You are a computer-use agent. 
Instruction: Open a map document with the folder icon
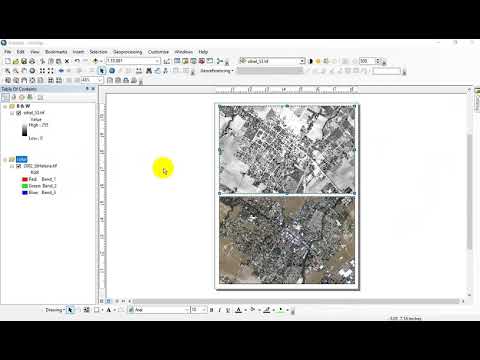[16, 61]
